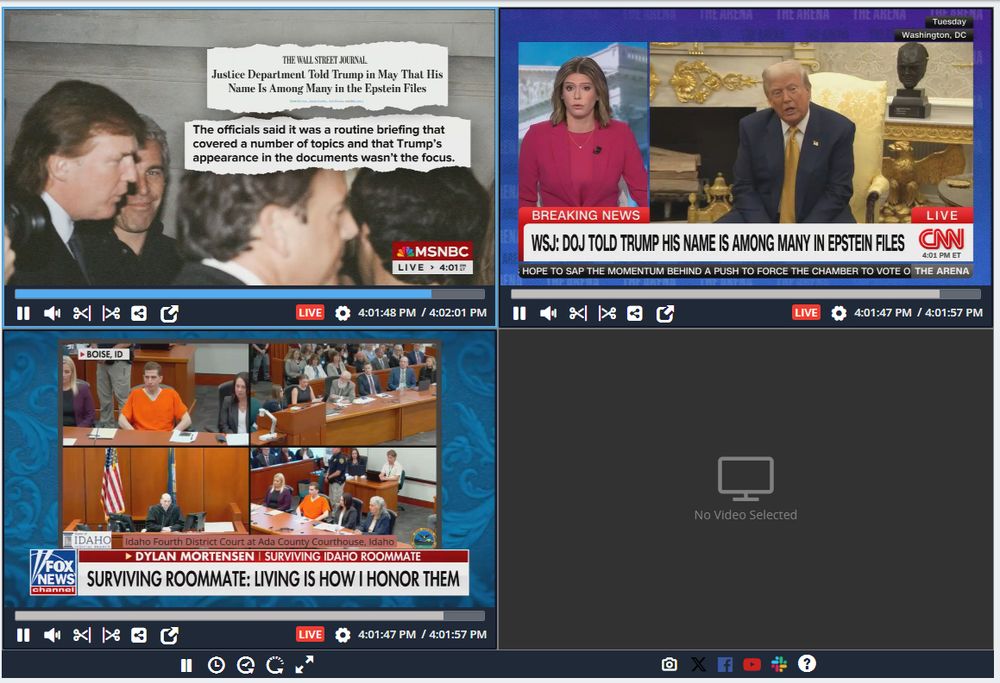Click the clock-with-arrow sync icon
Screen dimensions: 1000x683
point(246,665)
